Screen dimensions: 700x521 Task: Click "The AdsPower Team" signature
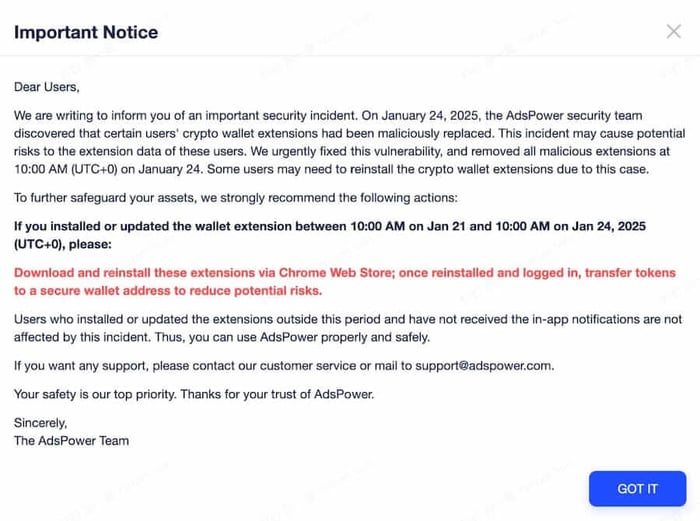(71, 440)
